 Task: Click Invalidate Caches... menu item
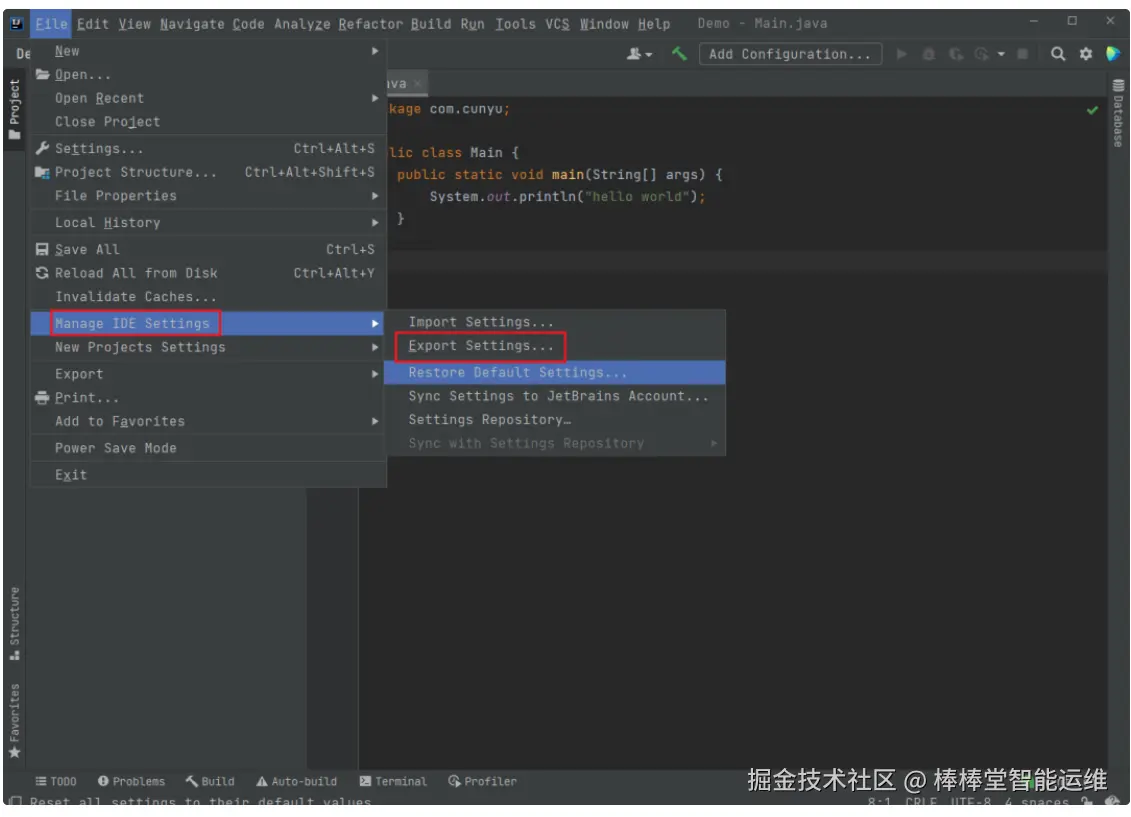[x=208, y=297]
